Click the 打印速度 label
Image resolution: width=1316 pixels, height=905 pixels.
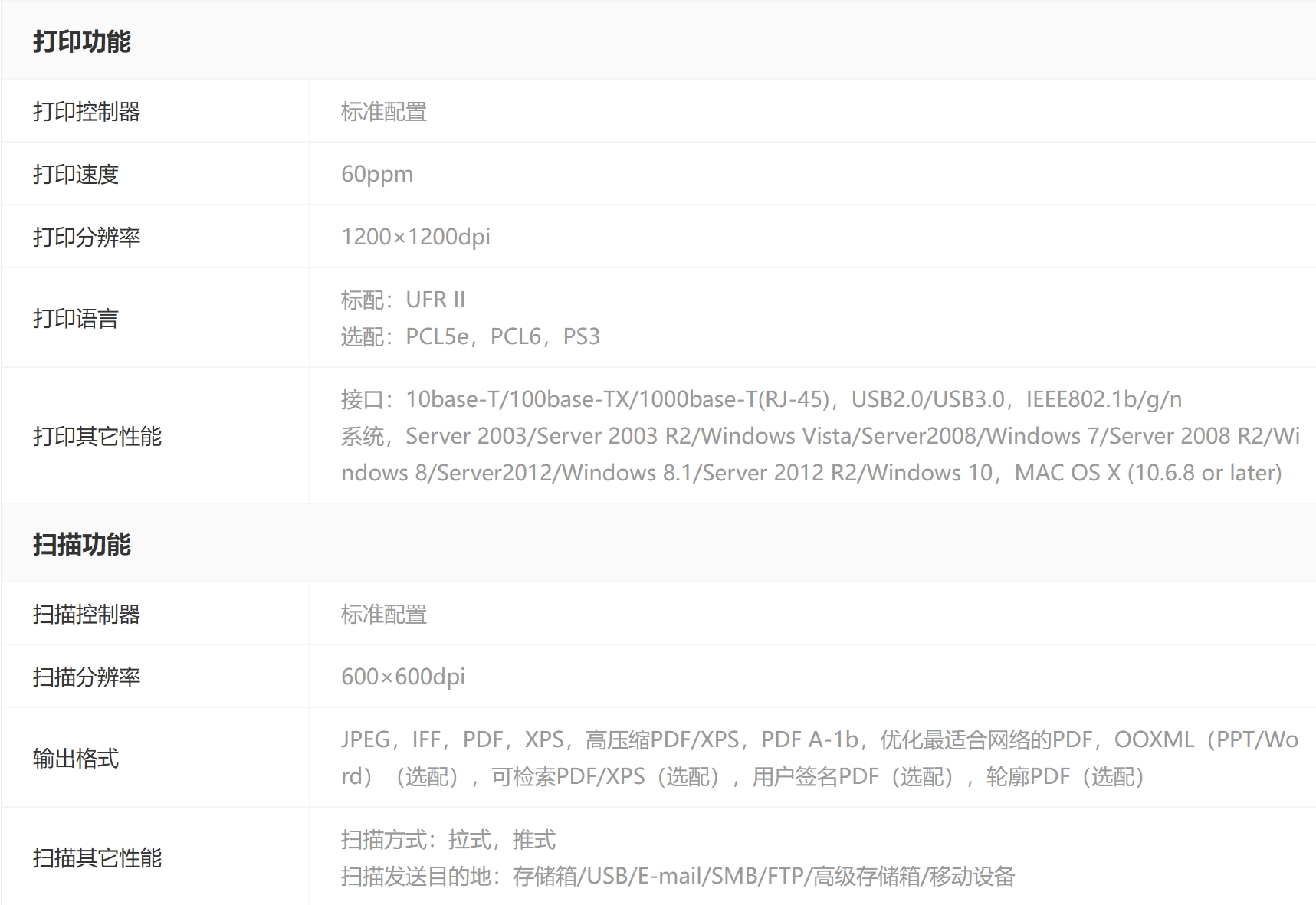click(76, 175)
